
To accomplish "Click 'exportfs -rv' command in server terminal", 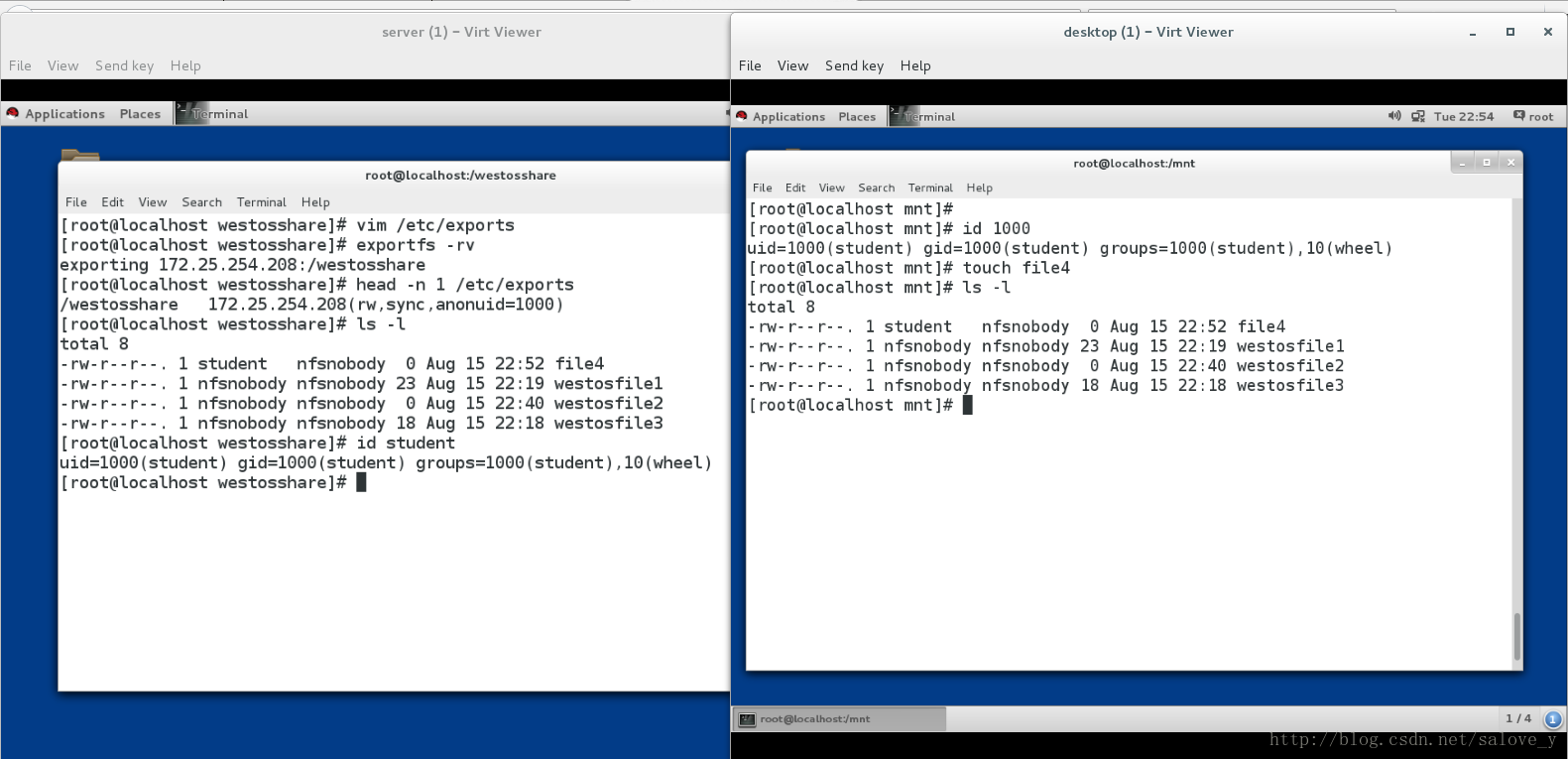I will tap(416, 245).
